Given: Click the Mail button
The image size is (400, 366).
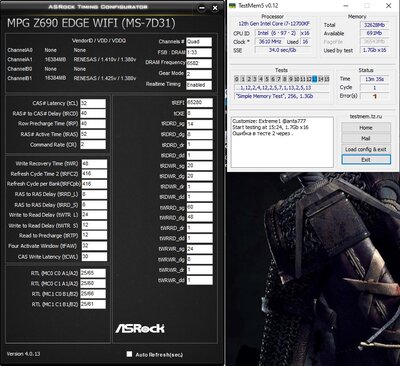Looking at the screenshot, I should pos(366,138).
